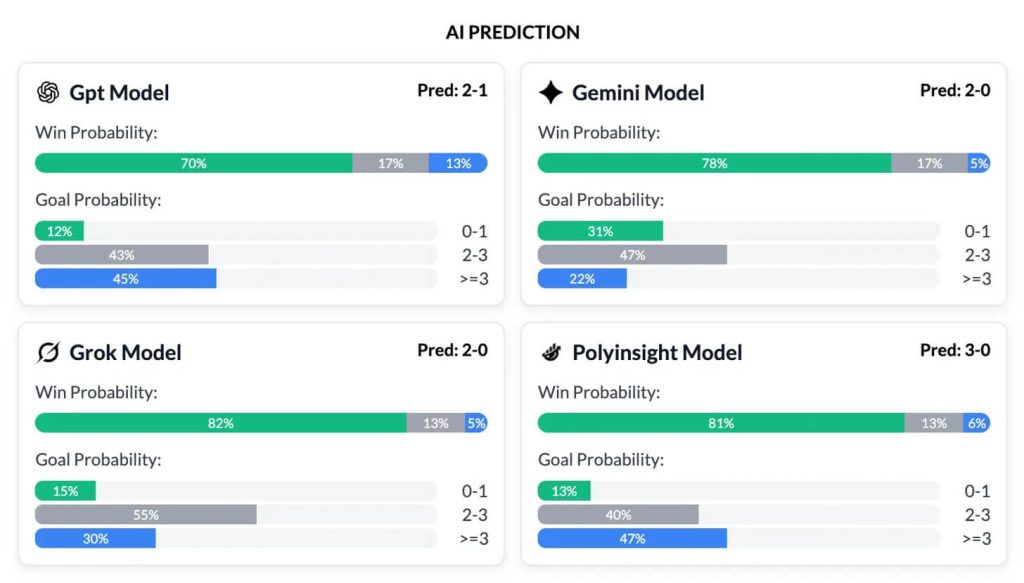The image size is (1024, 583).
Task: Select the Gpt Model card header
Action: point(117,93)
